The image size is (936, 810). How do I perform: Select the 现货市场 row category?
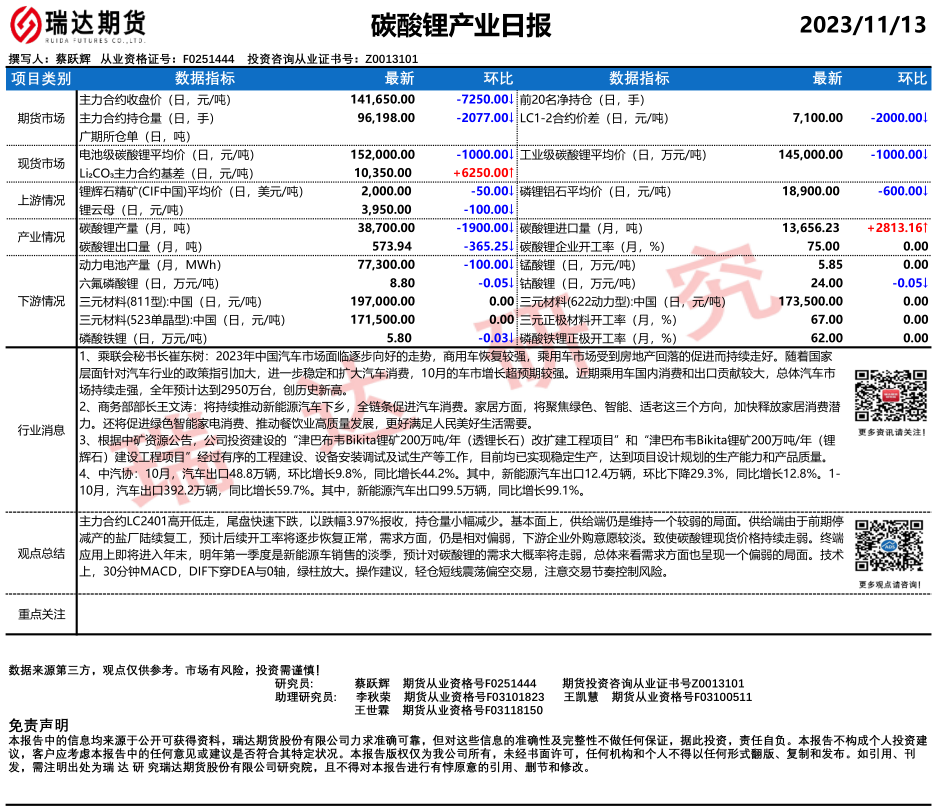coord(41,163)
